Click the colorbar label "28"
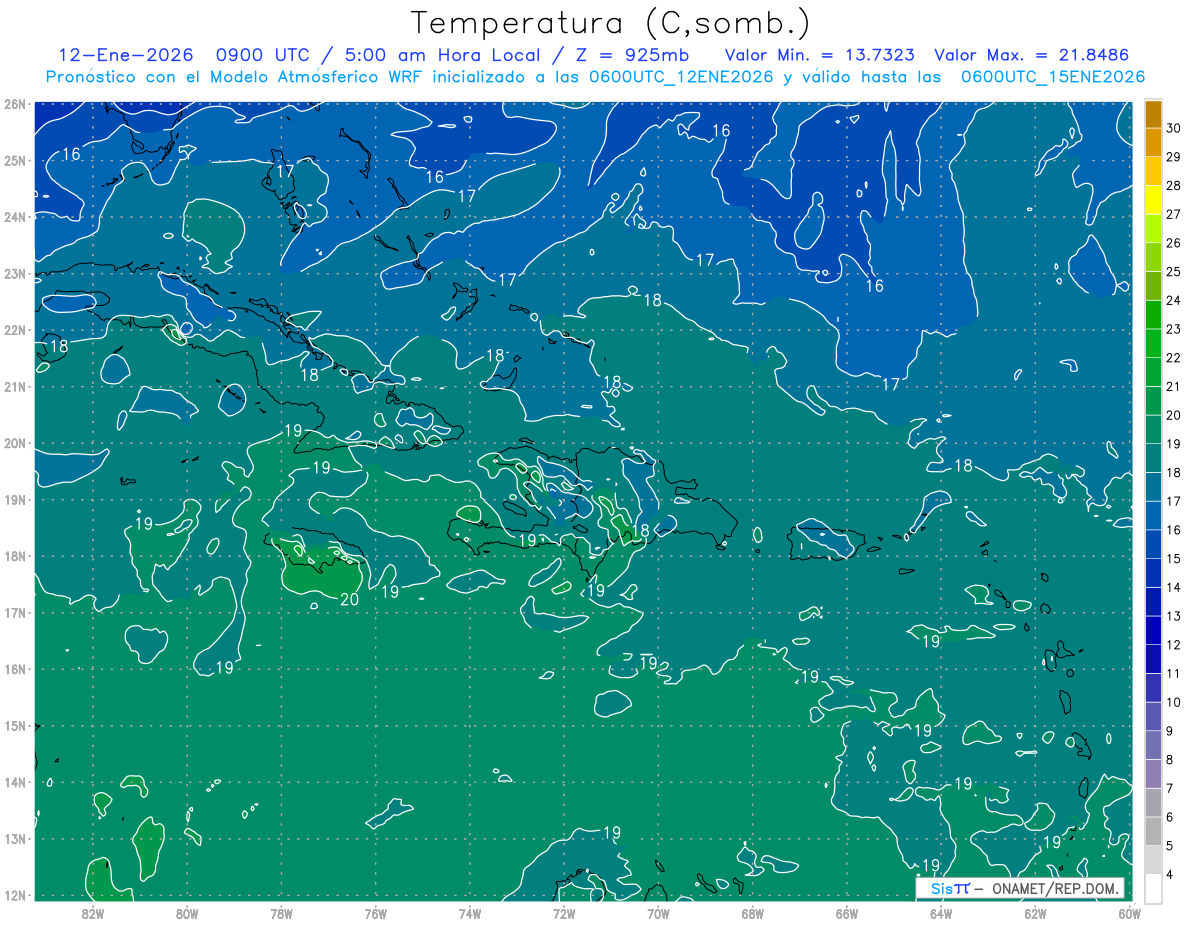This screenshot has height=927, width=1200. click(x=1174, y=185)
